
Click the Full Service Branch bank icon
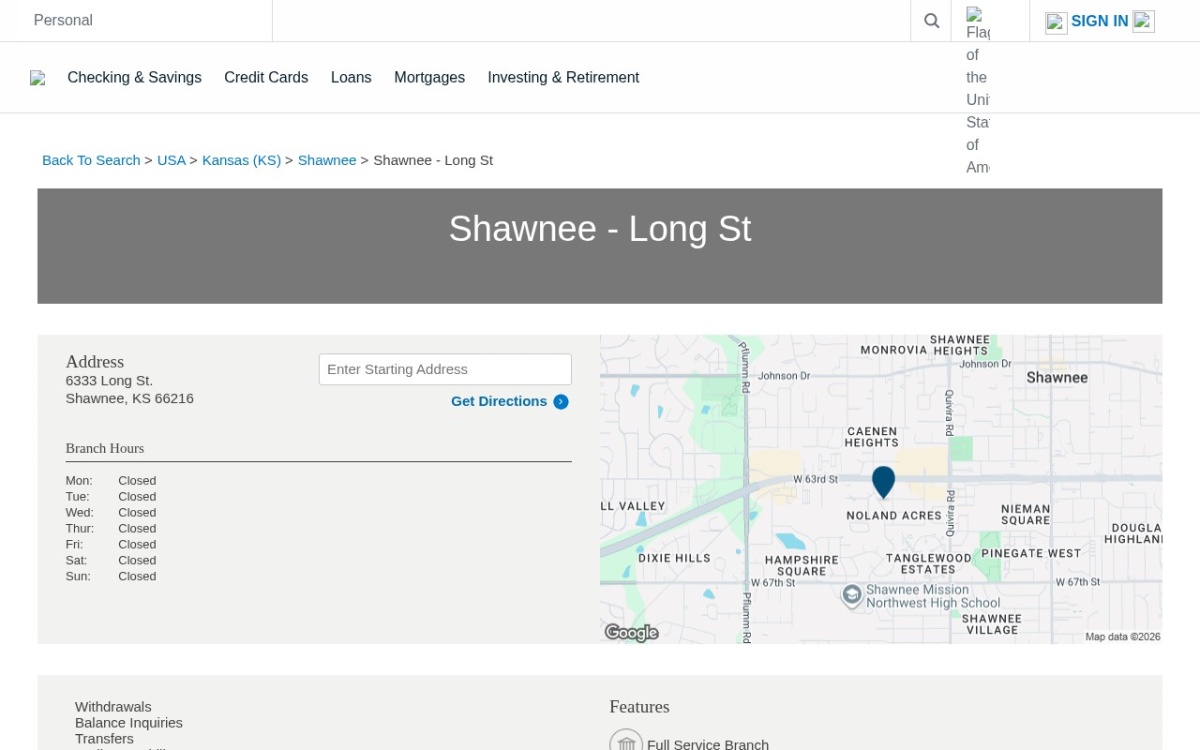tap(626, 741)
